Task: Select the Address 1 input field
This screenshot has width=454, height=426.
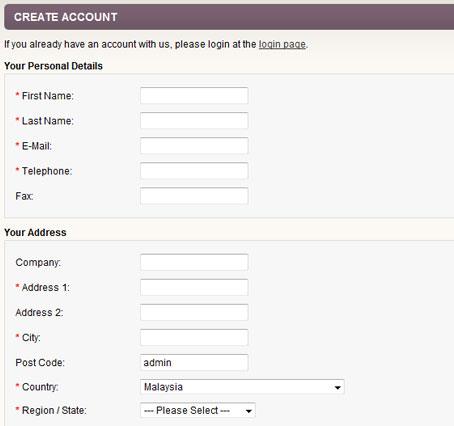Action: click(194, 287)
